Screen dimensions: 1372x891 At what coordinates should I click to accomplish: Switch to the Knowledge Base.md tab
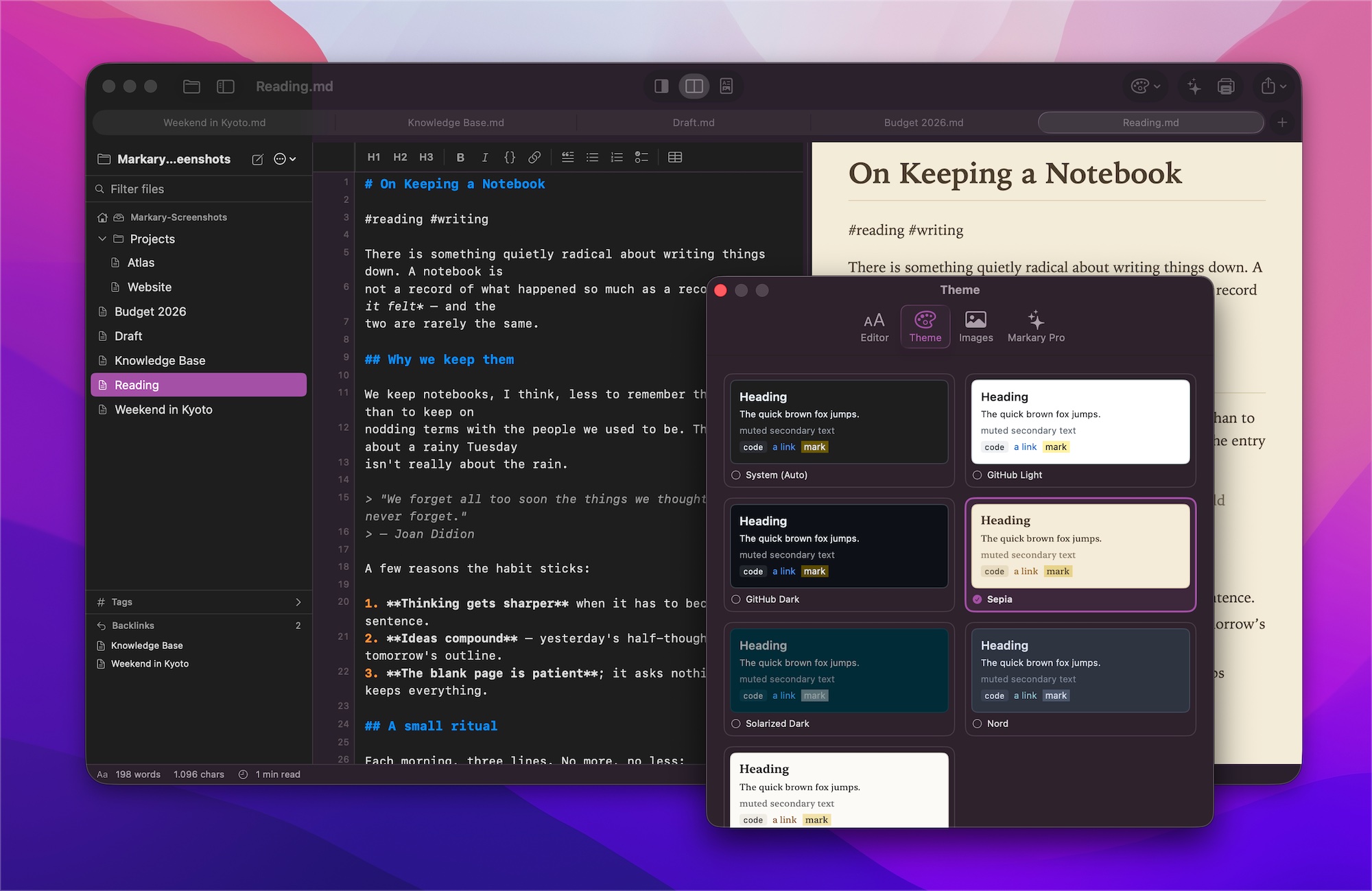tap(456, 123)
